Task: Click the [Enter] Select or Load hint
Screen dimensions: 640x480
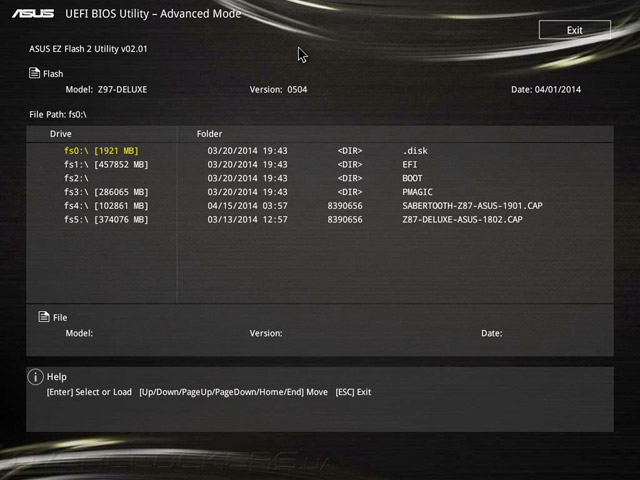Action: point(89,392)
